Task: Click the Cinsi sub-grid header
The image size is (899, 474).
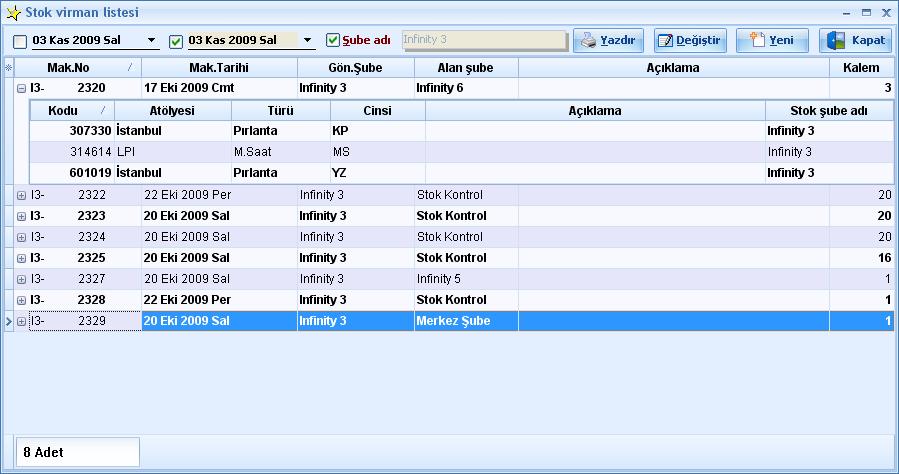Action: pyautogui.click(x=377, y=111)
